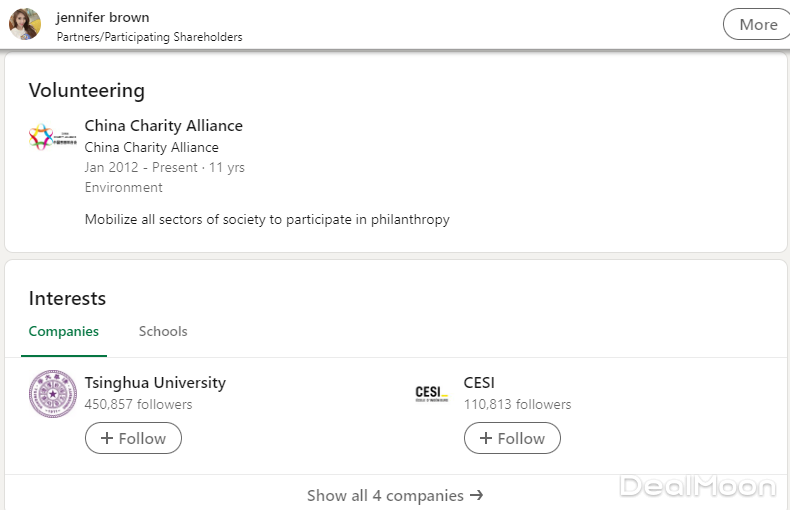Click the jennifer brown name in header
This screenshot has height=510, width=790.
coord(103,17)
